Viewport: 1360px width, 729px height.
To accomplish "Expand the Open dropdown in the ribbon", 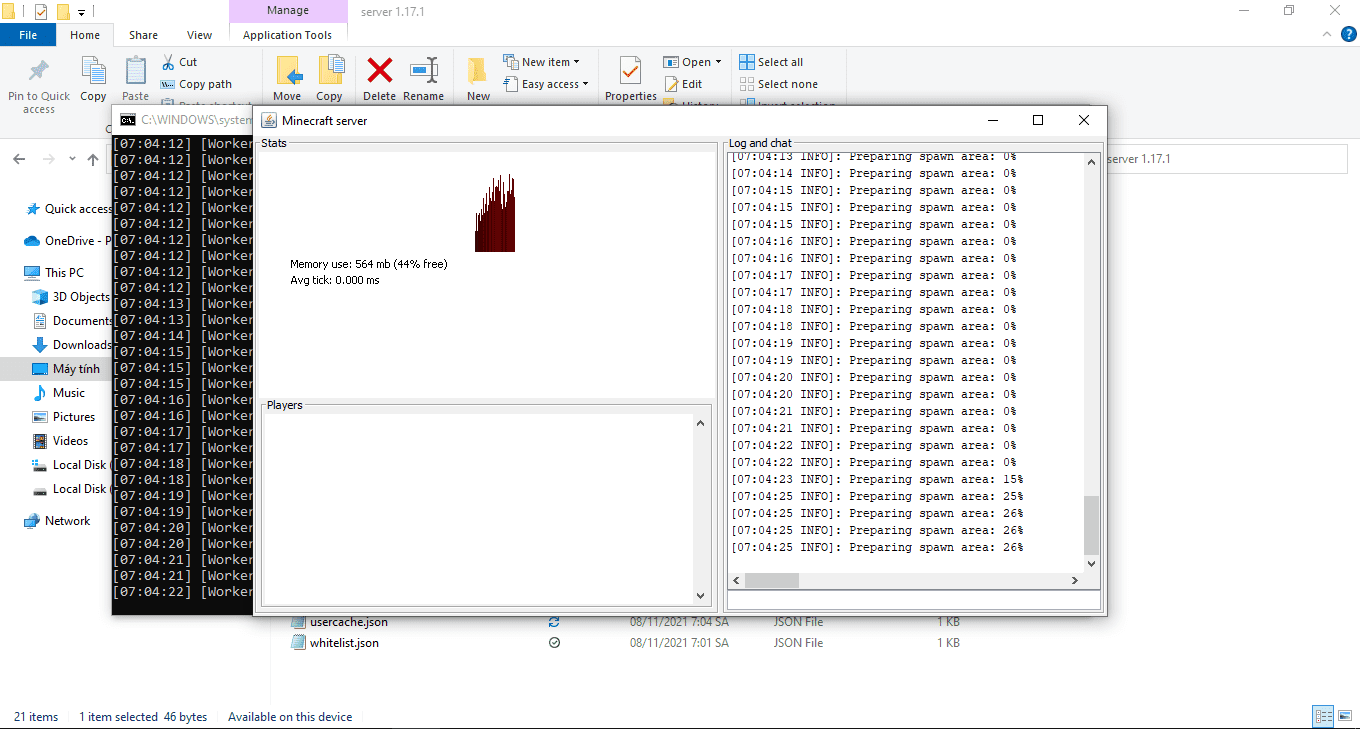I will point(692,62).
